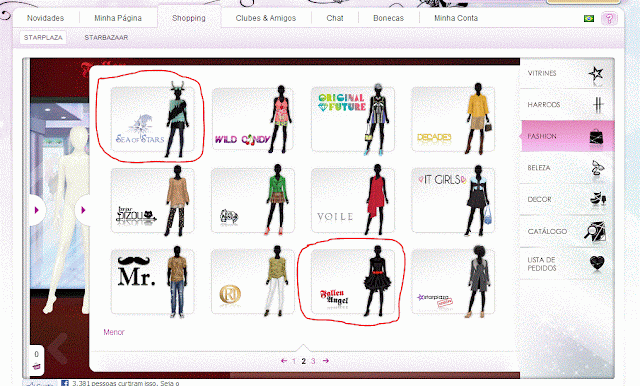Open the Bonecas tab
This screenshot has height=386, width=640.
click(x=388, y=18)
